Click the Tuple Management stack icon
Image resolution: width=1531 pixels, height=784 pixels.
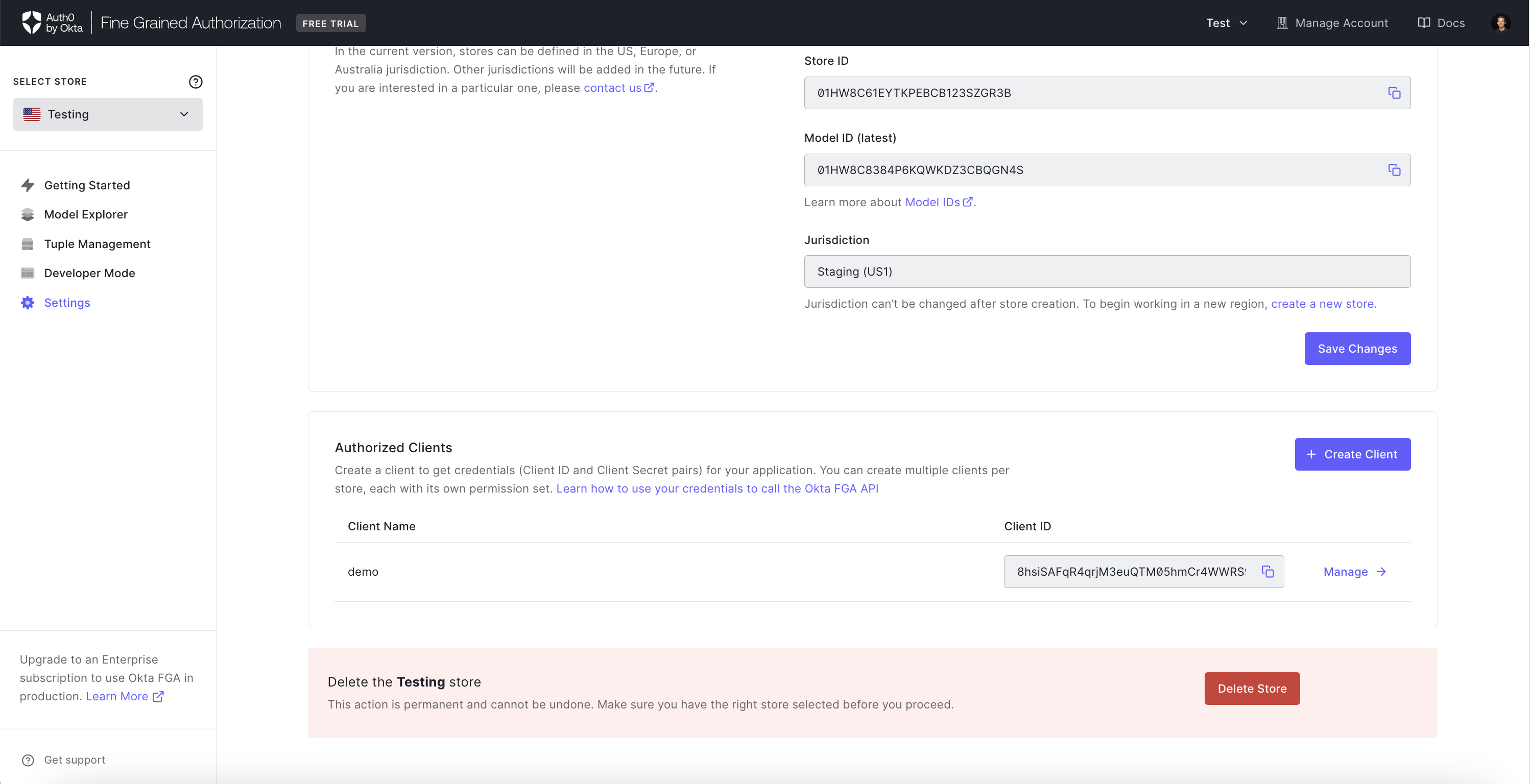click(28, 244)
